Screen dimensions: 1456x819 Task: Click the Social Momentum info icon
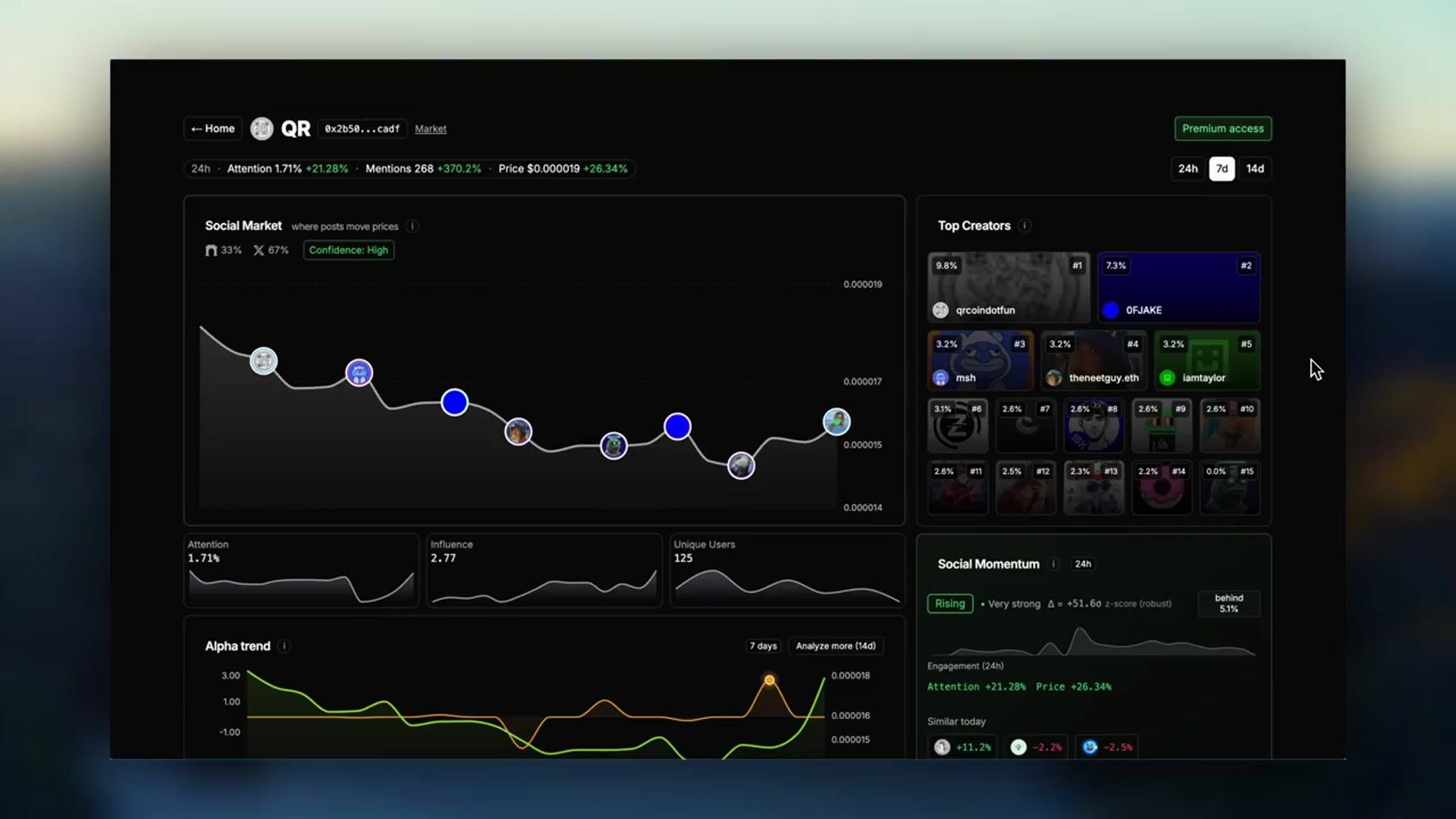1053,564
